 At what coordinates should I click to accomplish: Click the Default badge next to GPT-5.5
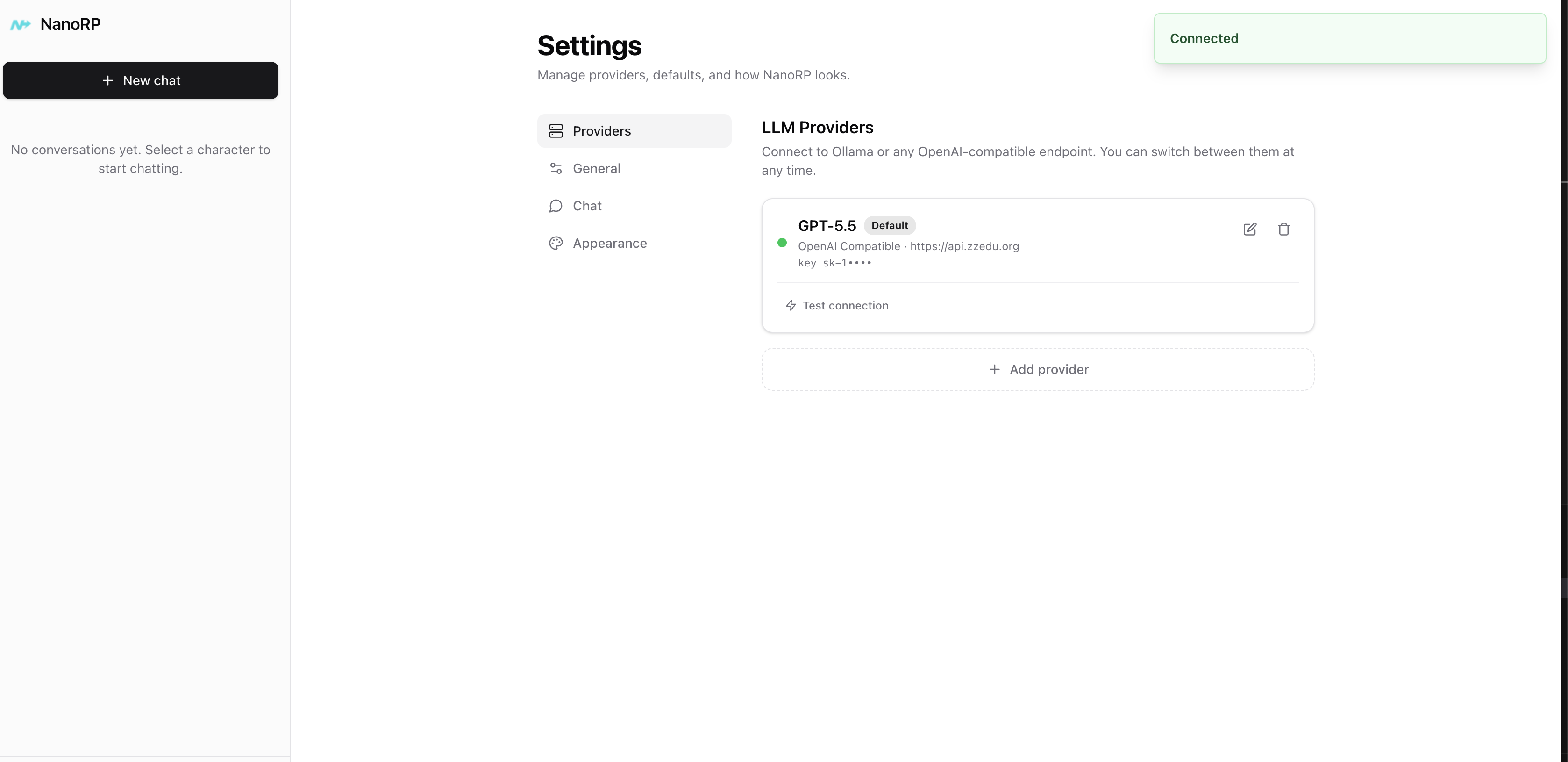click(x=889, y=225)
